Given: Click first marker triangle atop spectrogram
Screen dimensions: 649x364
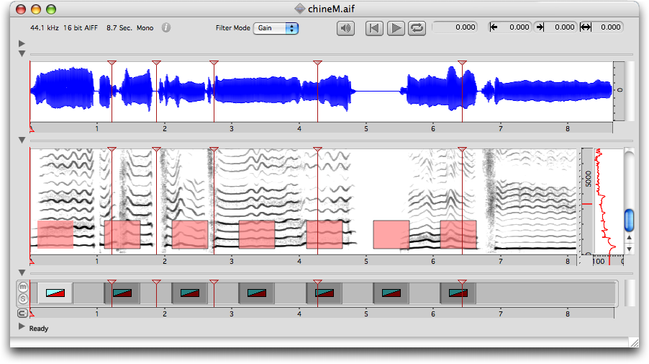Looking at the screenshot, I should tap(112, 149).
